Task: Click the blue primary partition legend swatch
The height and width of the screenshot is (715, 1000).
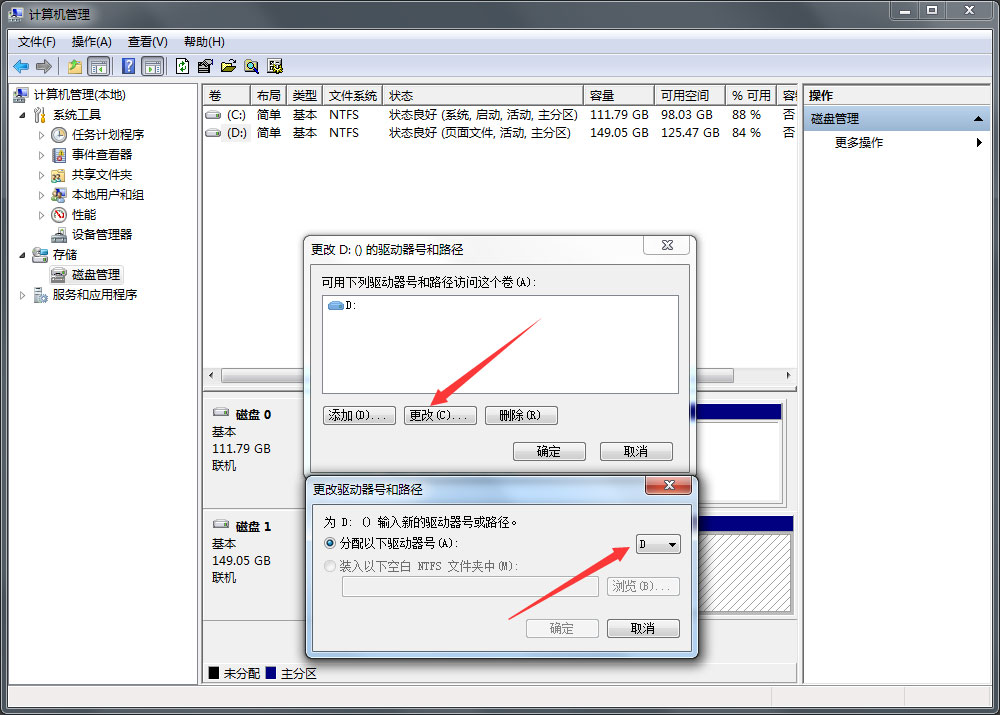Action: point(271,673)
